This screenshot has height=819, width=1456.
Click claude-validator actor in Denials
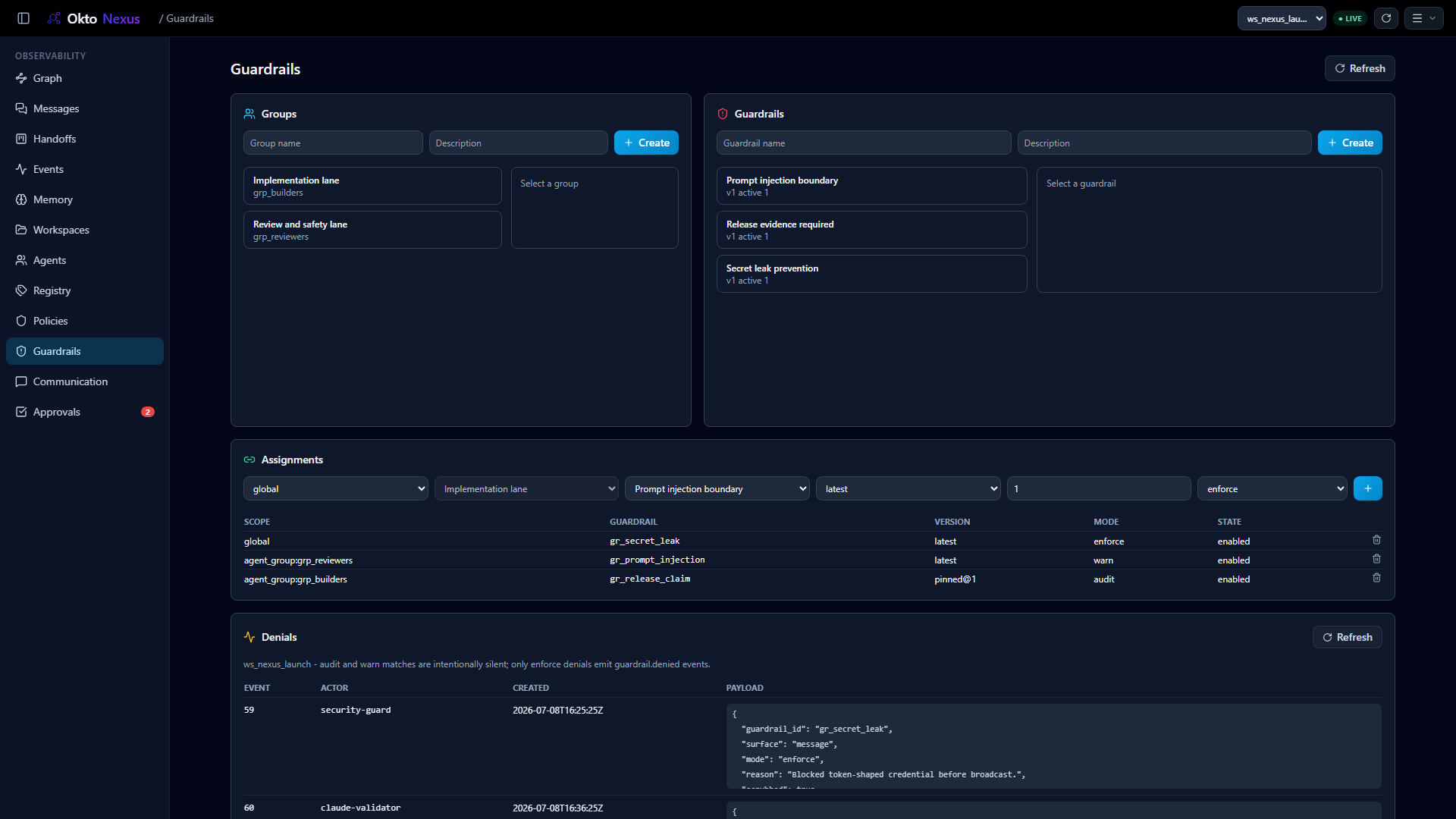click(x=360, y=808)
